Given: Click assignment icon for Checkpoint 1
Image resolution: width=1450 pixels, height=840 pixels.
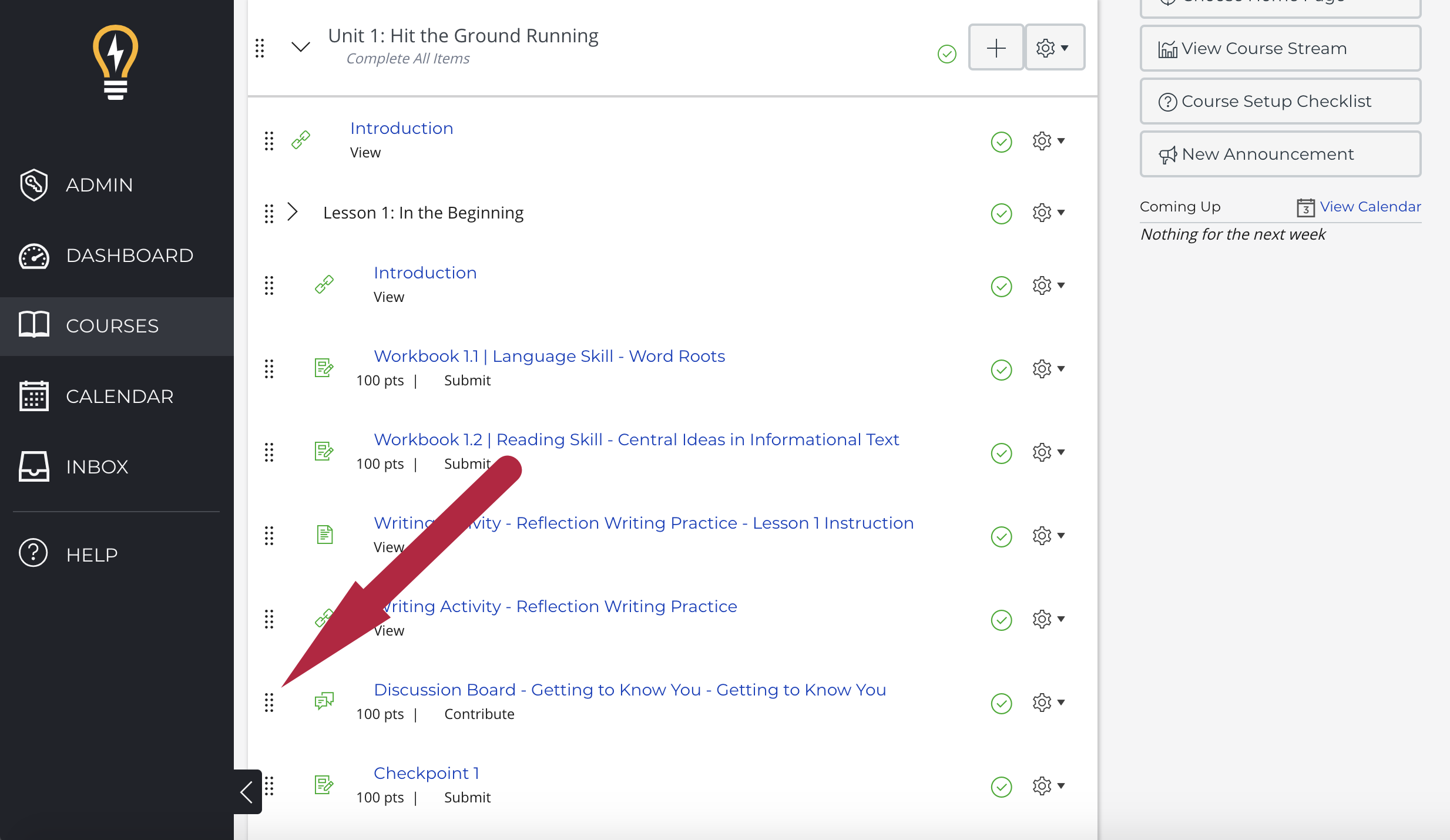Looking at the screenshot, I should click(x=324, y=785).
